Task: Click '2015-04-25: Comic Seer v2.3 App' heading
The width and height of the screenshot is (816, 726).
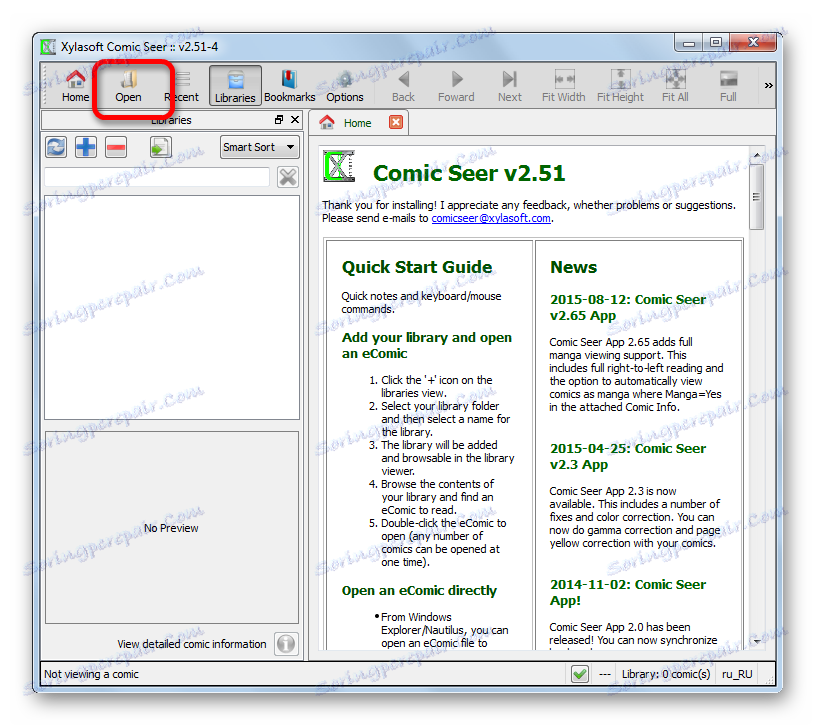Action: pos(628,456)
